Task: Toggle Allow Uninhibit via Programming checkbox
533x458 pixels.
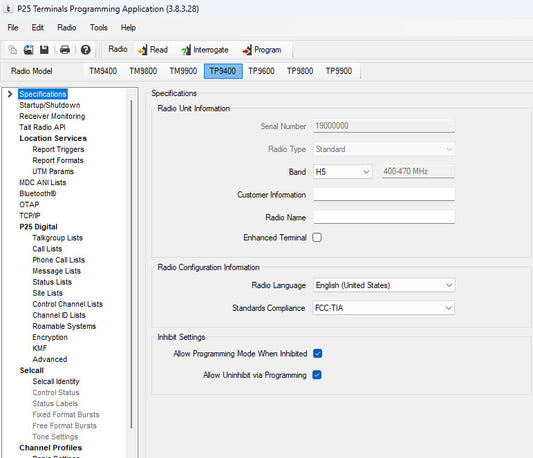Action: [317, 375]
